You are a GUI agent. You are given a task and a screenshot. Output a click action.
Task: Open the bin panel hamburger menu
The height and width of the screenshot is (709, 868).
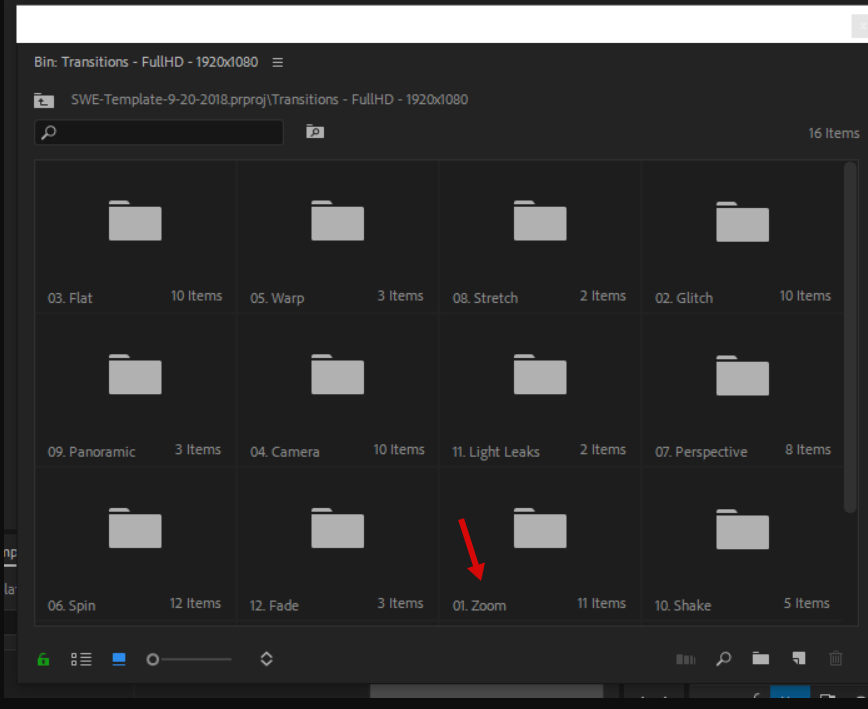tap(278, 62)
